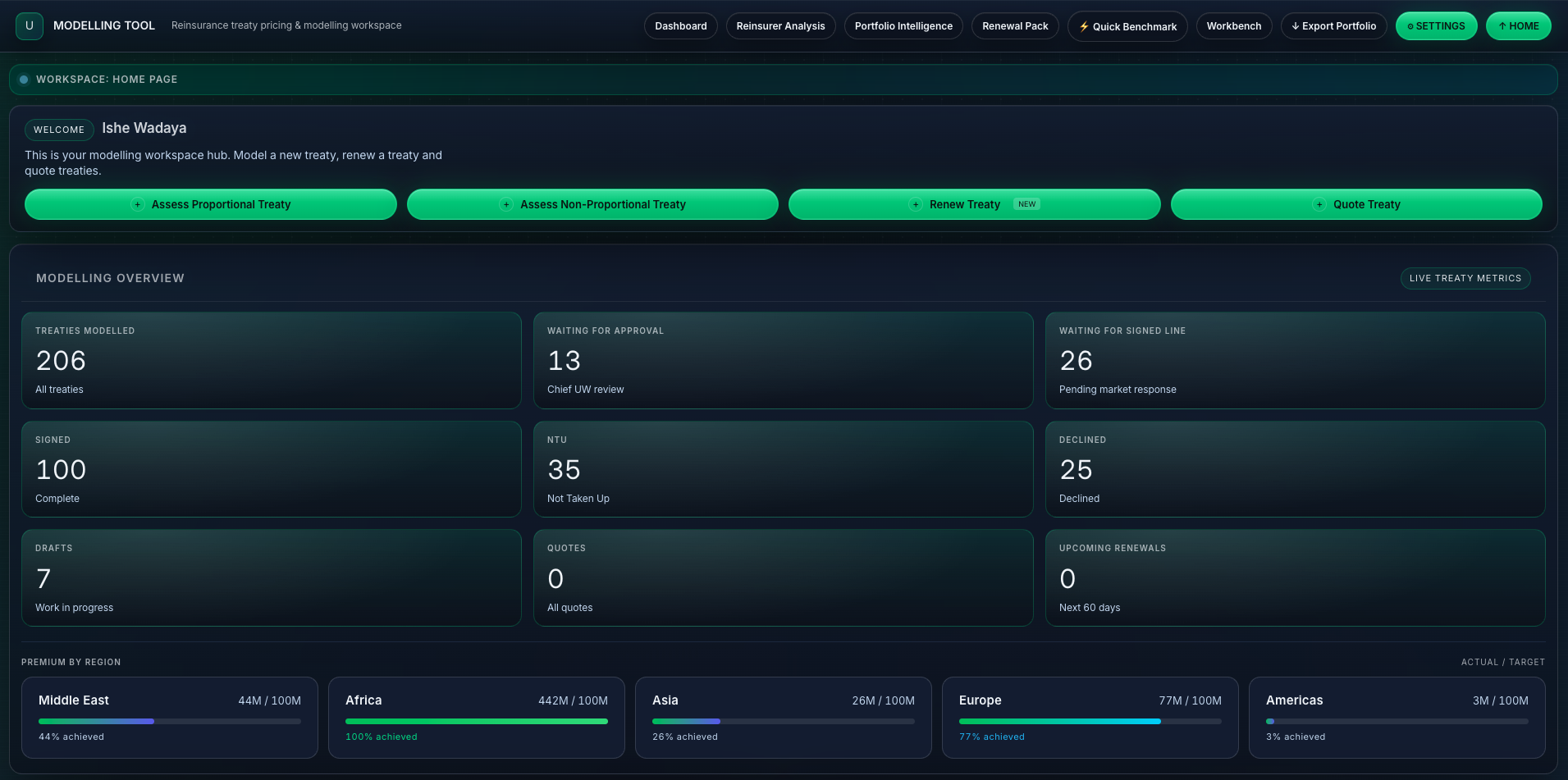Open the Workbench nav item
Screen dimensions: 1568x780
click(x=1234, y=26)
